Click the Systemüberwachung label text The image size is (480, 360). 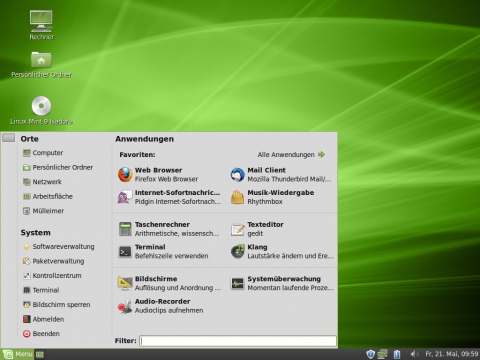(x=284, y=279)
